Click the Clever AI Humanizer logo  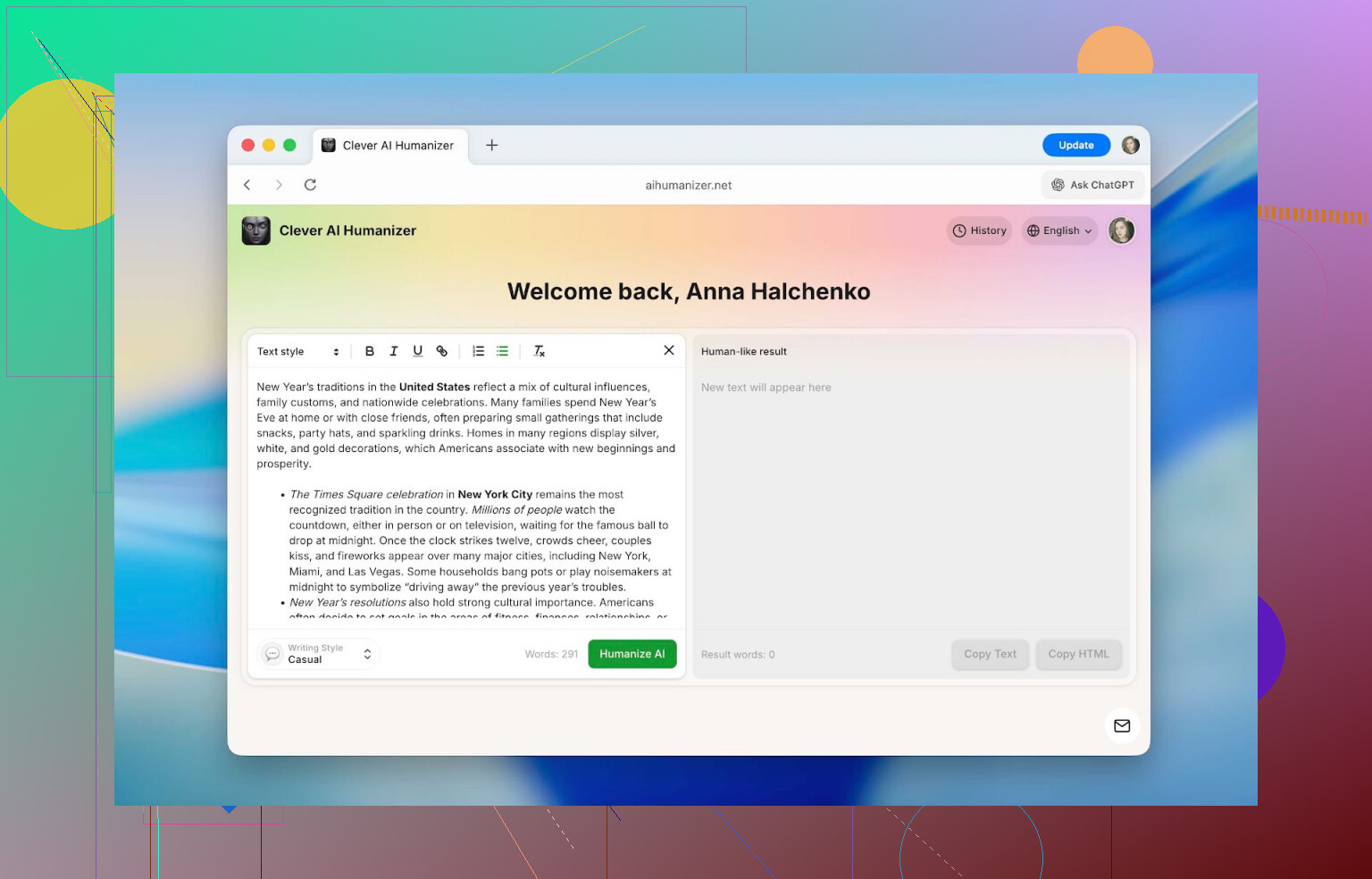tap(256, 230)
